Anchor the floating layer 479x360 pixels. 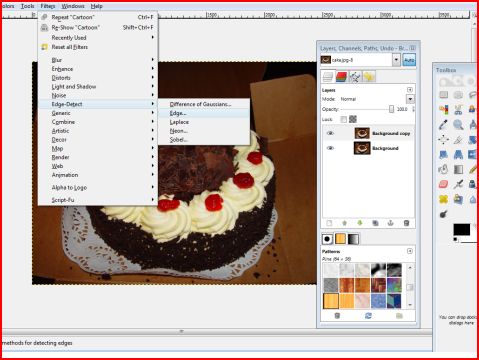click(x=391, y=223)
